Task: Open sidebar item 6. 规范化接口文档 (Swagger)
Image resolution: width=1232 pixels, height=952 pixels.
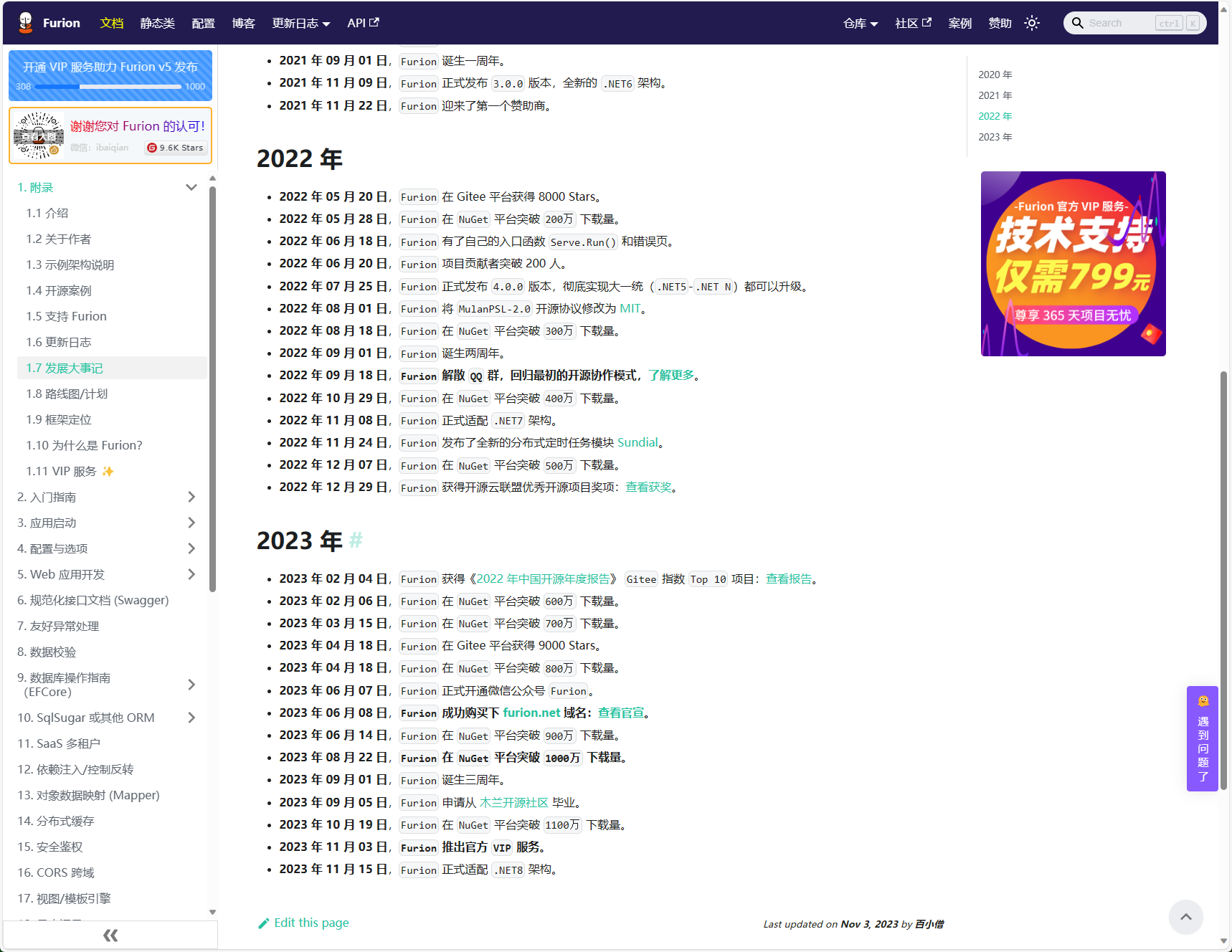Action: tap(108, 600)
